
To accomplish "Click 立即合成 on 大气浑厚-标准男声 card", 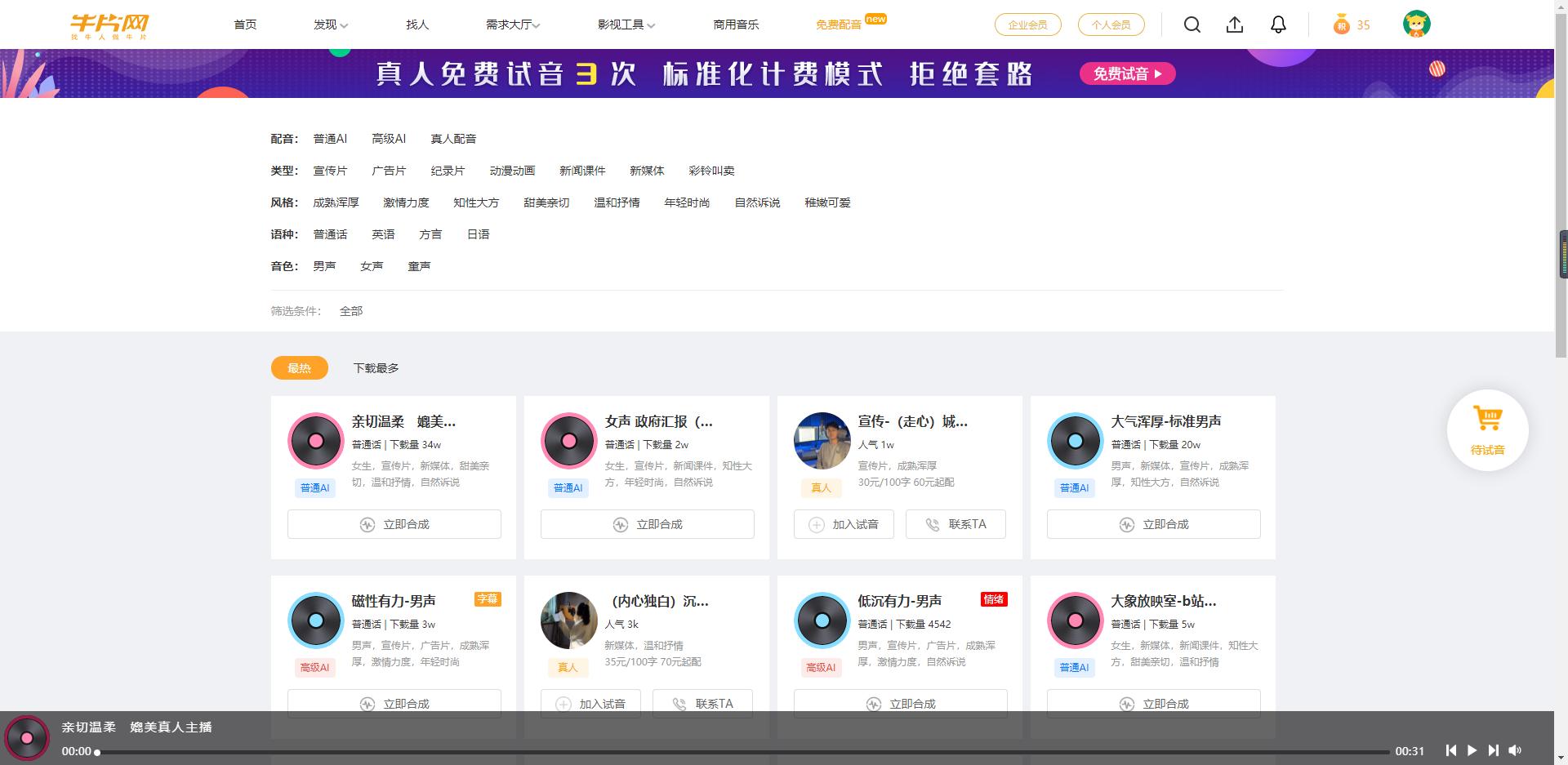I will click(1152, 524).
